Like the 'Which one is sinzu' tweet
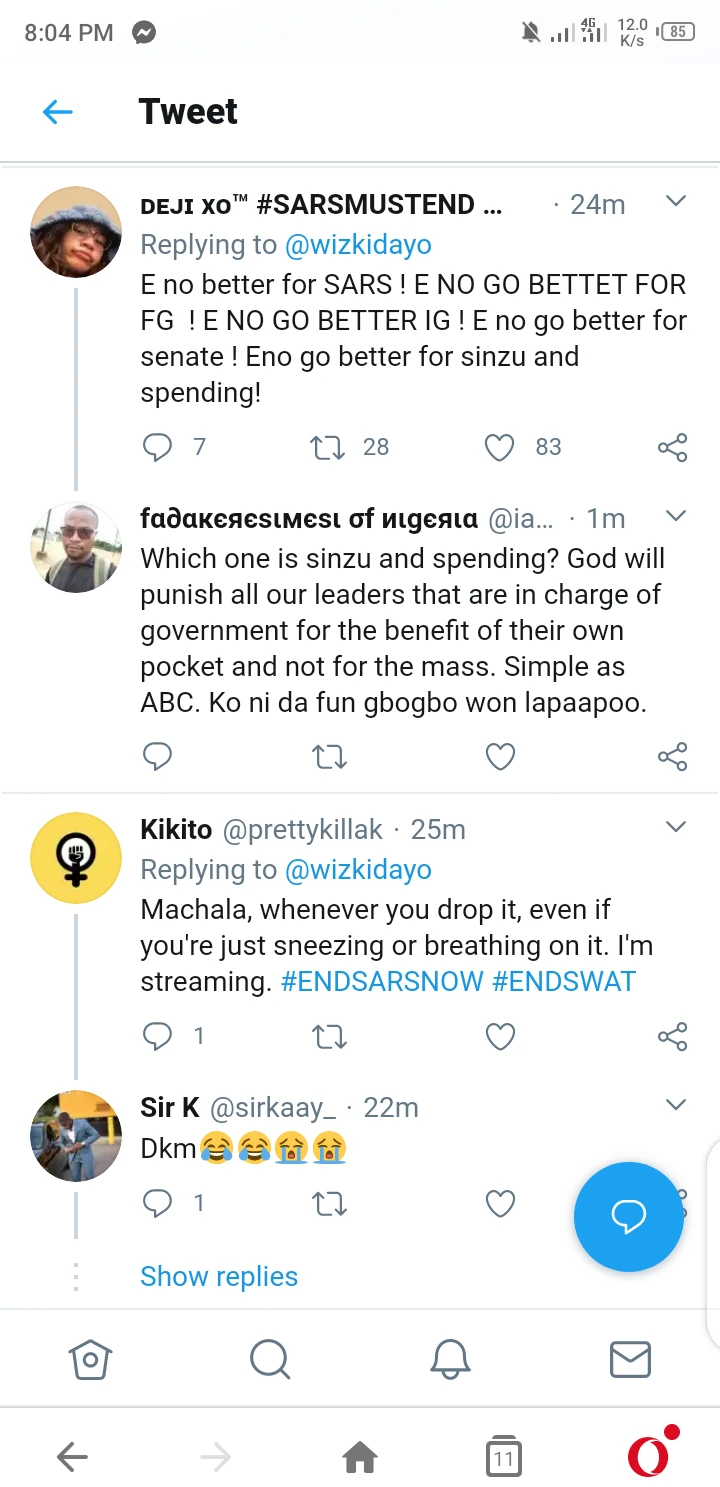The height and width of the screenshot is (1487, 720). click(x=499, y=757)
